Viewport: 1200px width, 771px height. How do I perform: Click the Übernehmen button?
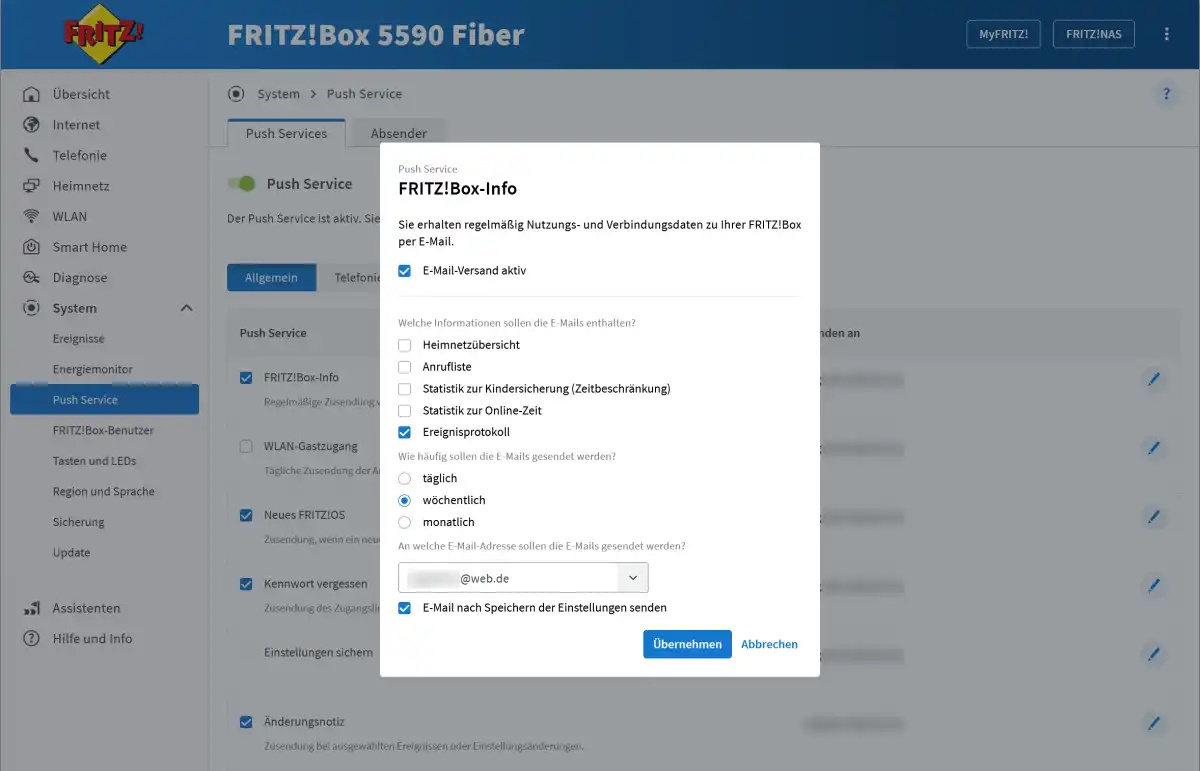687,644
